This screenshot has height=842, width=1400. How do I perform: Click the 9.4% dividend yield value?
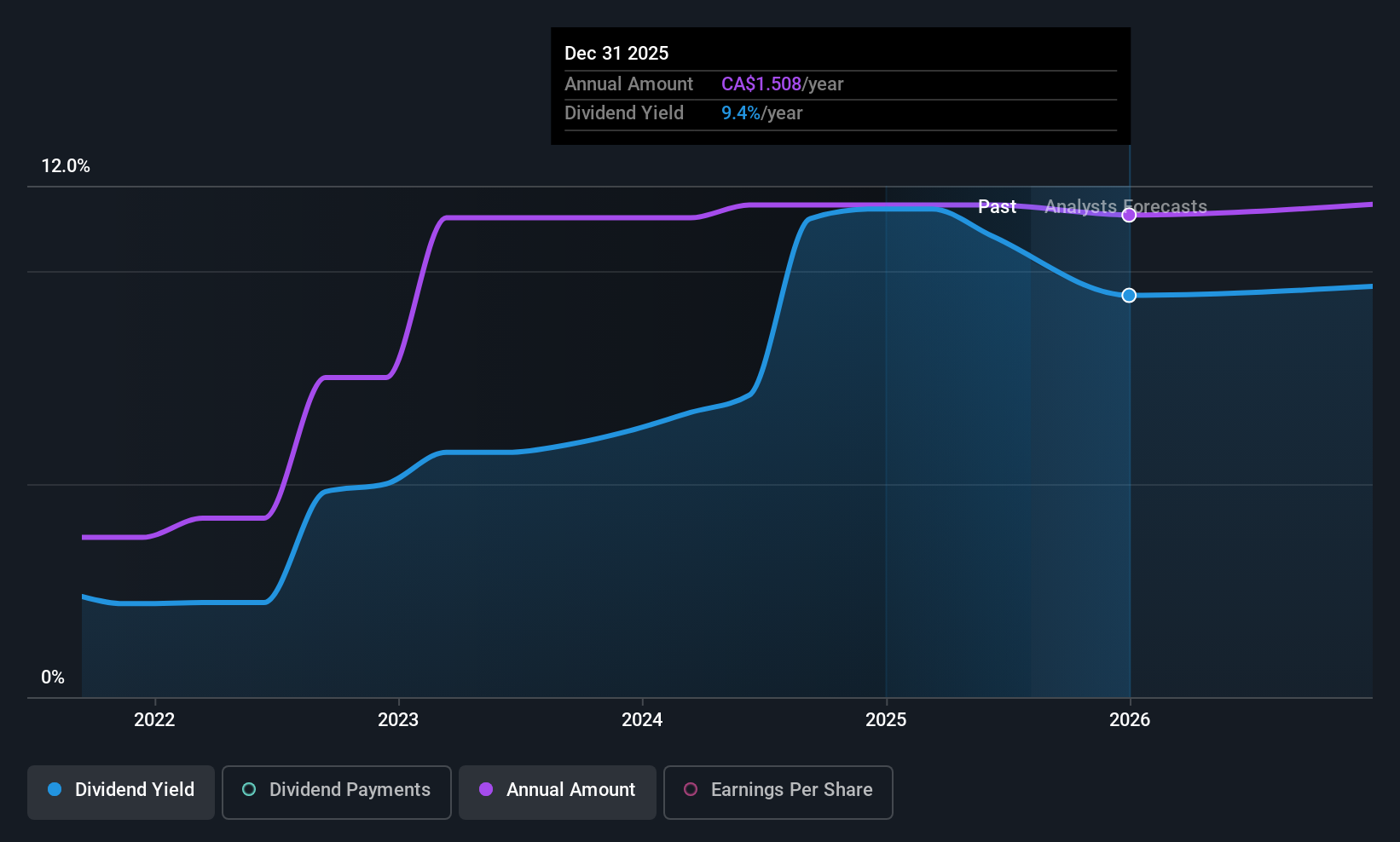tap(741, 113)
